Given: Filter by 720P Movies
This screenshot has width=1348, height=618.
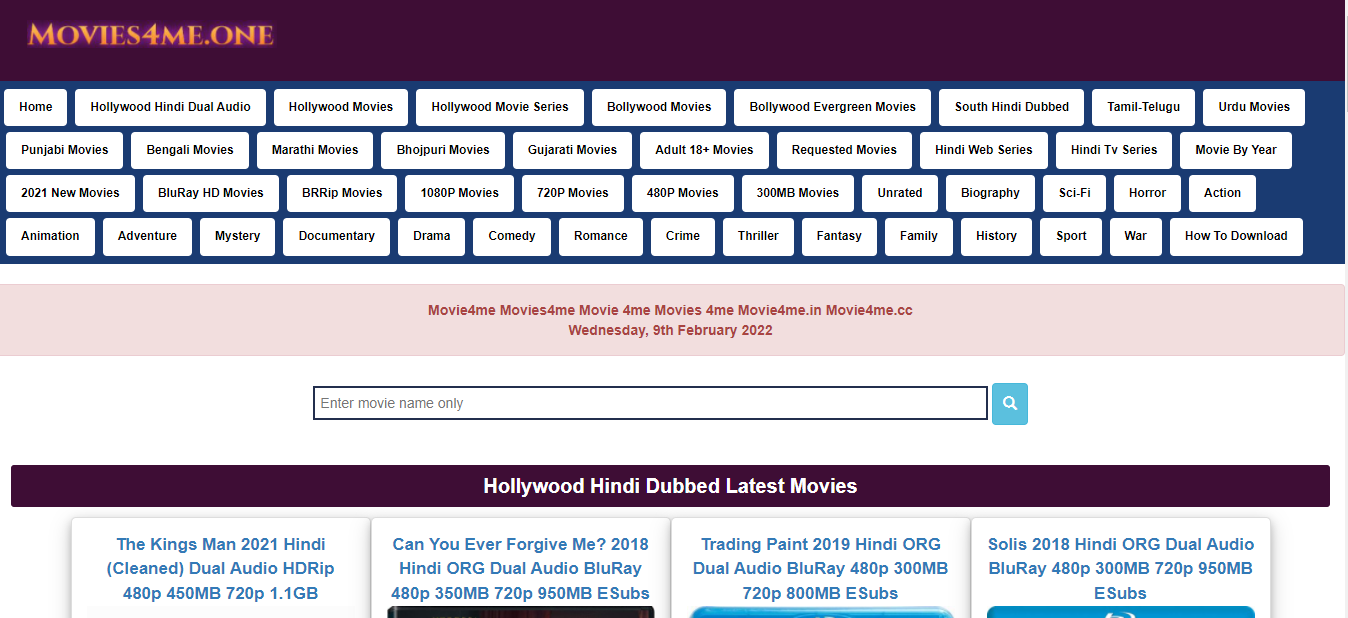Looking at the screenshot, I should tap(572, 193).
